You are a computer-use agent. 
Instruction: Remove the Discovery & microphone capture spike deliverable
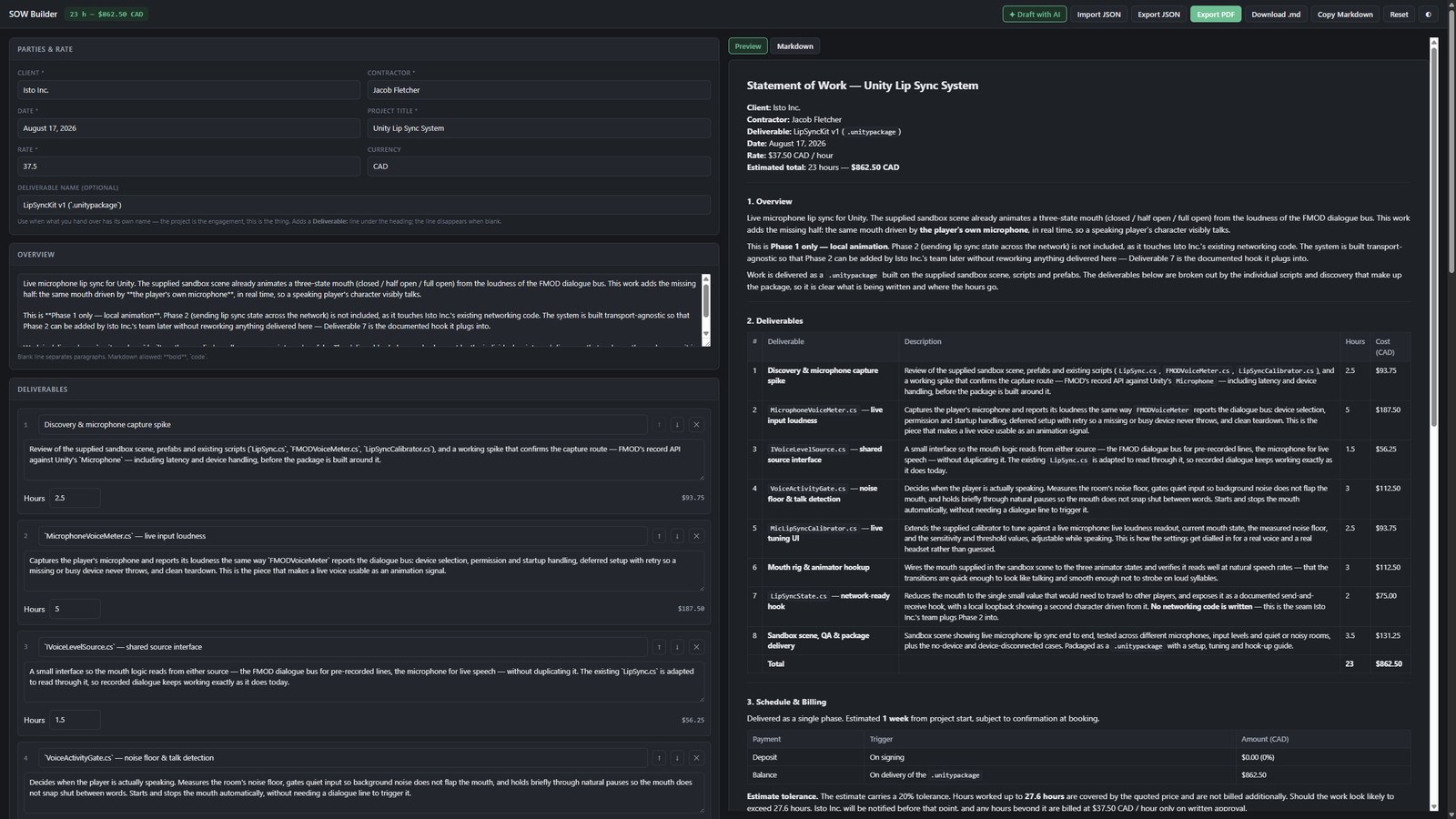pos(696,425)
